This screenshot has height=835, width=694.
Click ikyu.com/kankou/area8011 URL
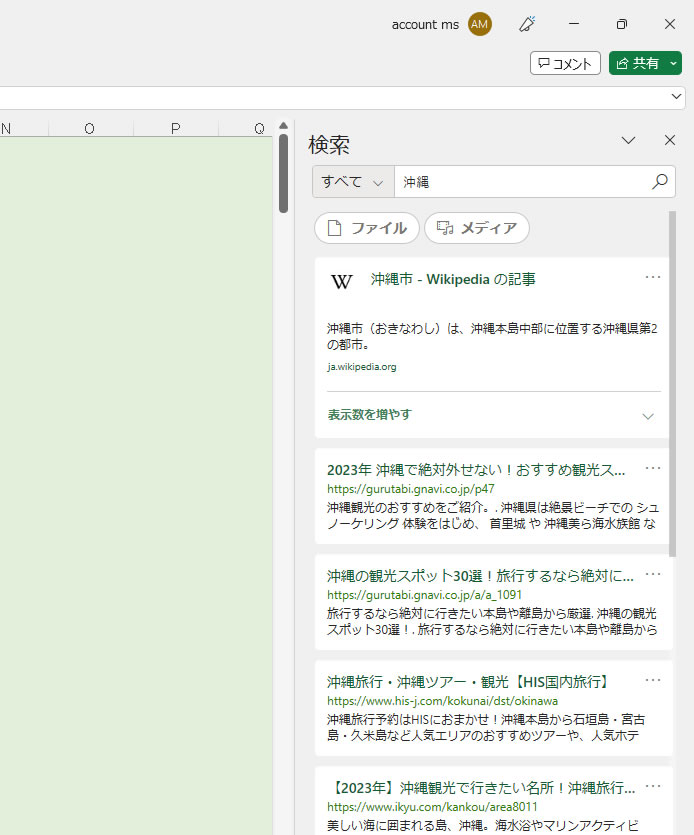(432, 807)
